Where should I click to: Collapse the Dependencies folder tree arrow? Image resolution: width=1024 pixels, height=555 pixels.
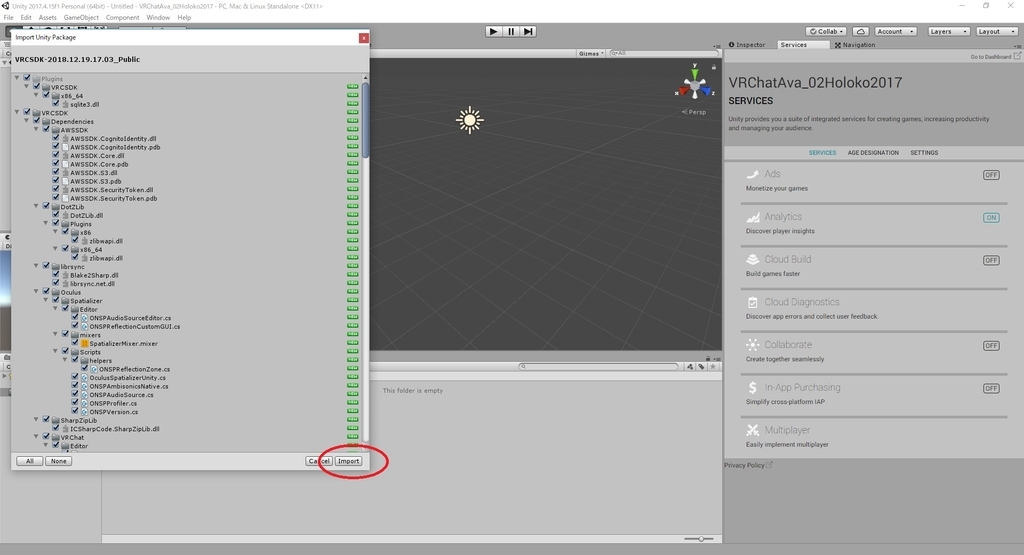click(27, 121)
